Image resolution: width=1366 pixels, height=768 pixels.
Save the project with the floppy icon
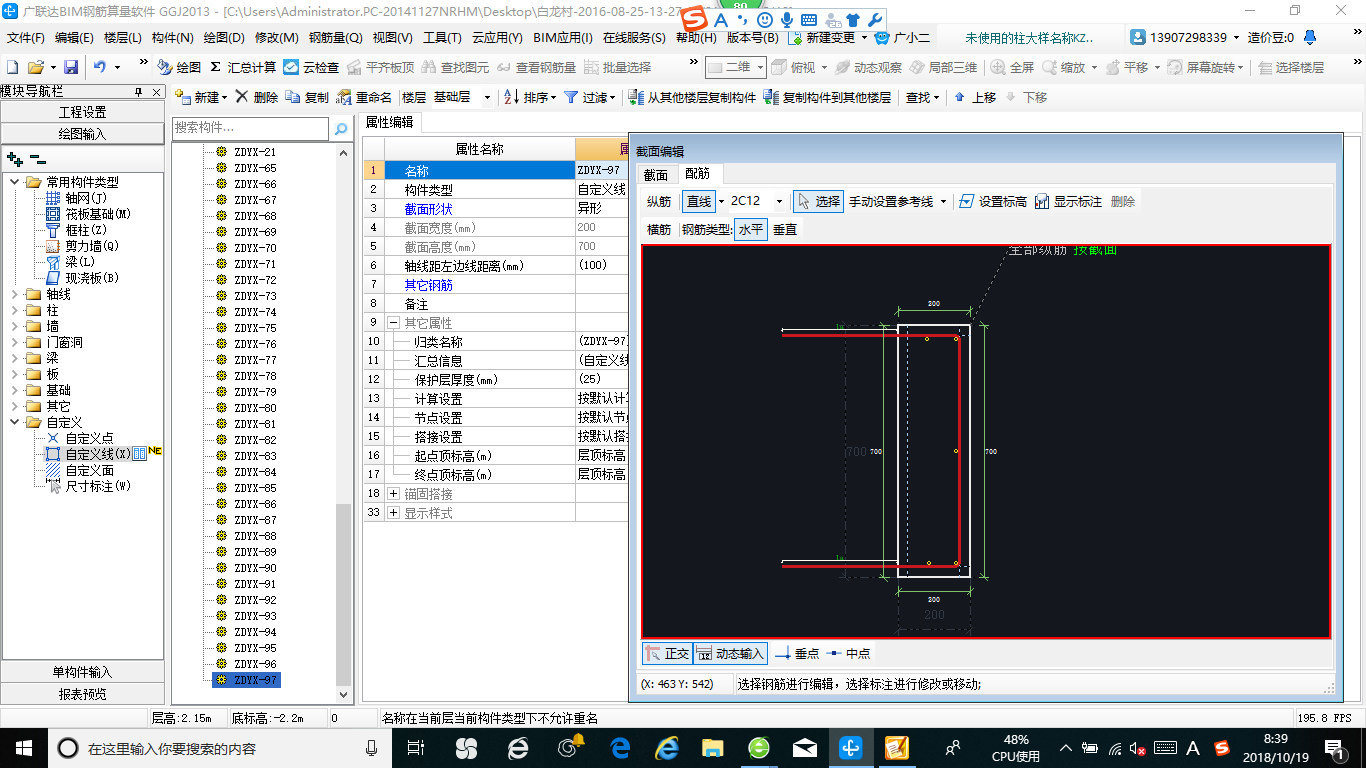[71, 67]
